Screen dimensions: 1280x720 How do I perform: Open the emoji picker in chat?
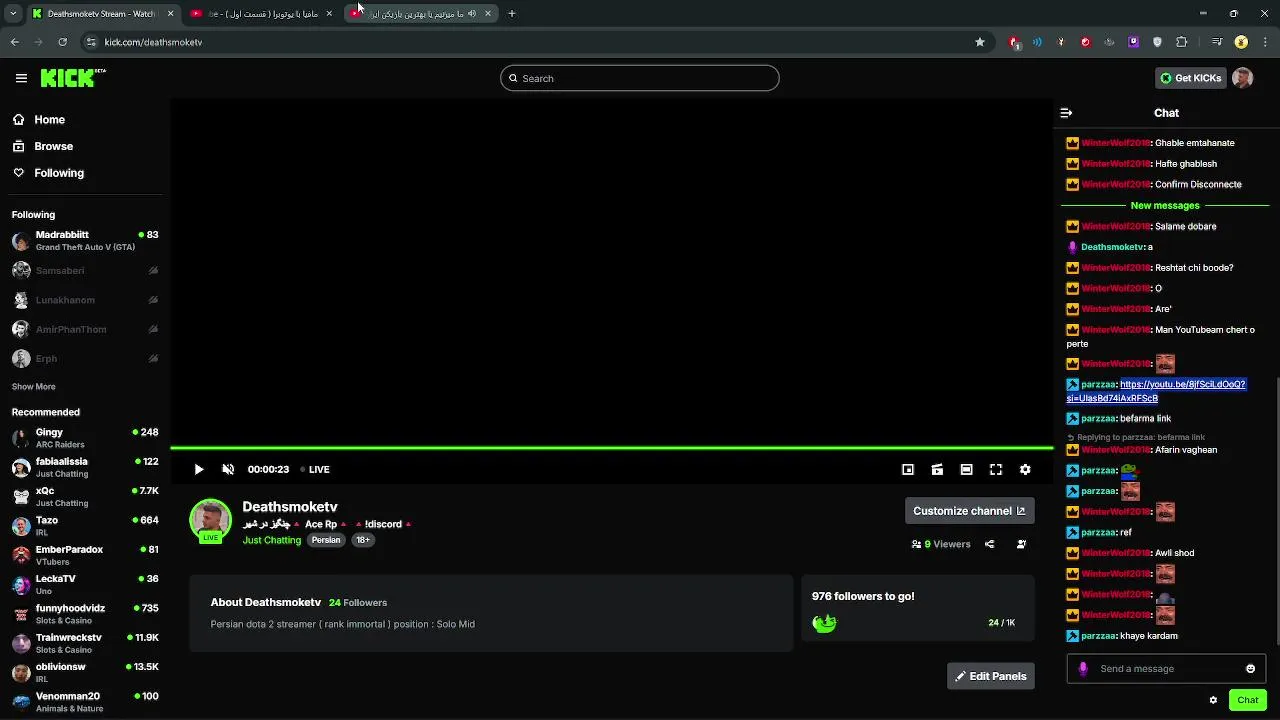click(1250, 669)
